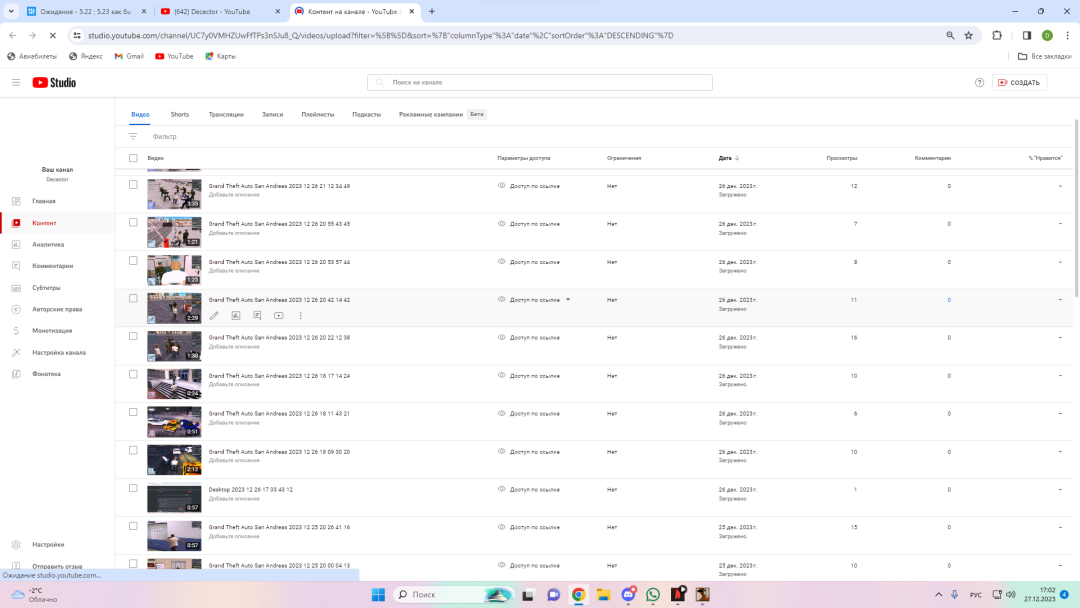The height and width of the screenshot is (608, 1080).
Task: Switch to the Трансляции tab
Action: (226, 114)
